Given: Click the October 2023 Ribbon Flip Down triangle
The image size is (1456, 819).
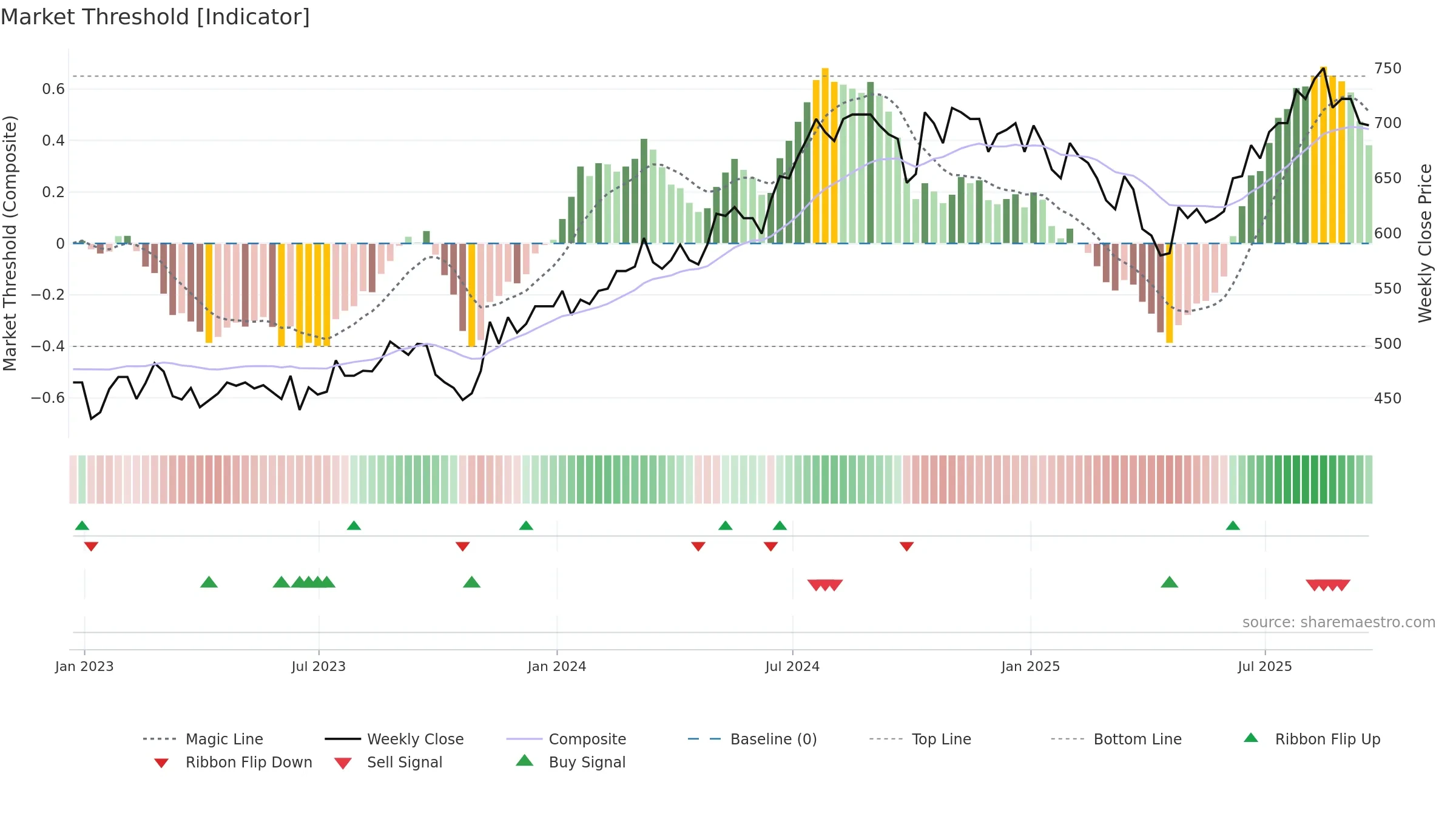Looking at the screenshot, I should coord(462,547).
